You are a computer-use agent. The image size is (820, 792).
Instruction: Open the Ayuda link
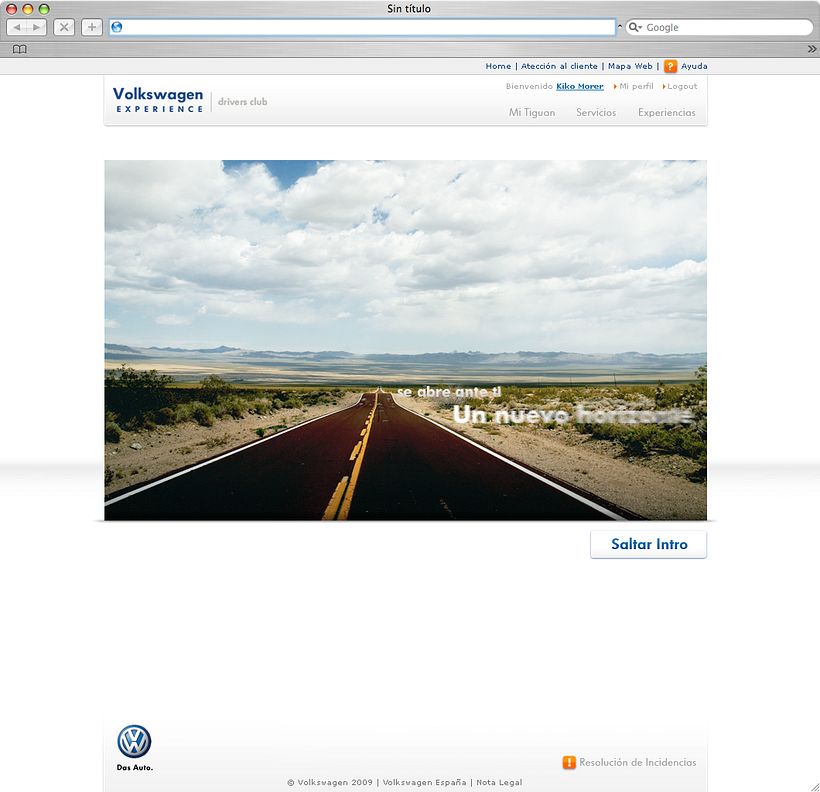[x=694, y=66]
